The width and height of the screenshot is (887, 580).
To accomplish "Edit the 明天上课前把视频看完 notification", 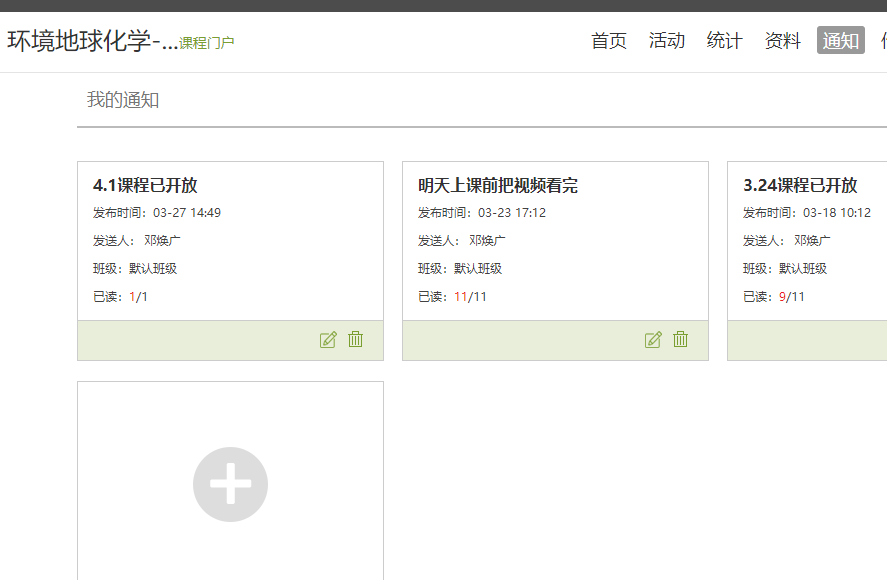I will coord(653,340).
